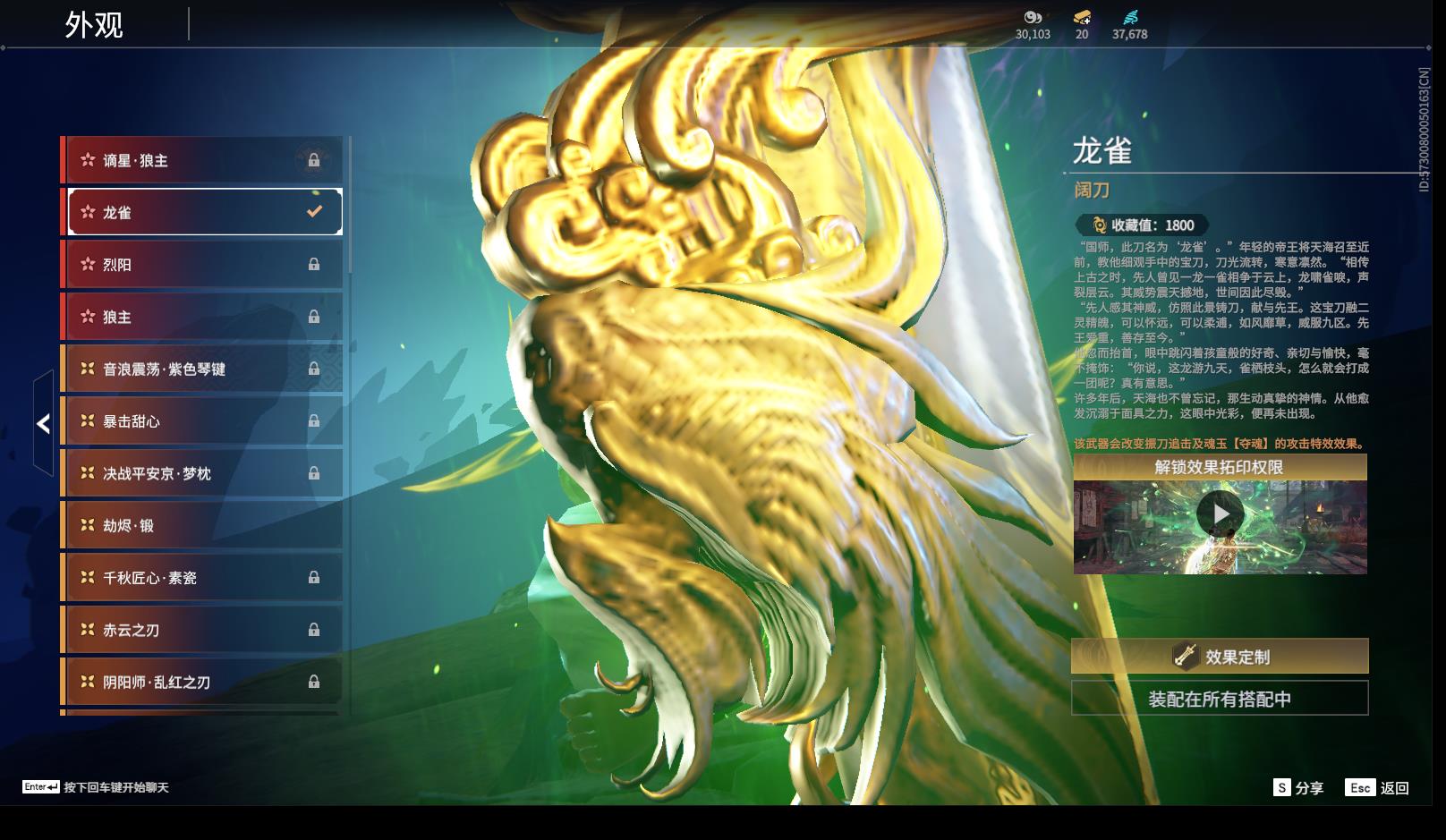Click the currency icon above 30,103
Image resolution: width=1446 pixels, height=840 pixels.
tap(1033, 17)
